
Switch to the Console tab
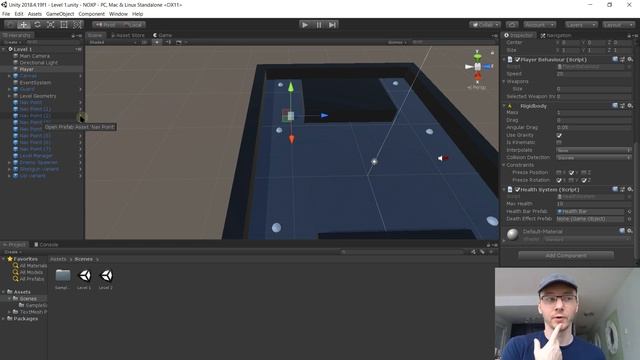pyautogui.click(x=46, y=244)
